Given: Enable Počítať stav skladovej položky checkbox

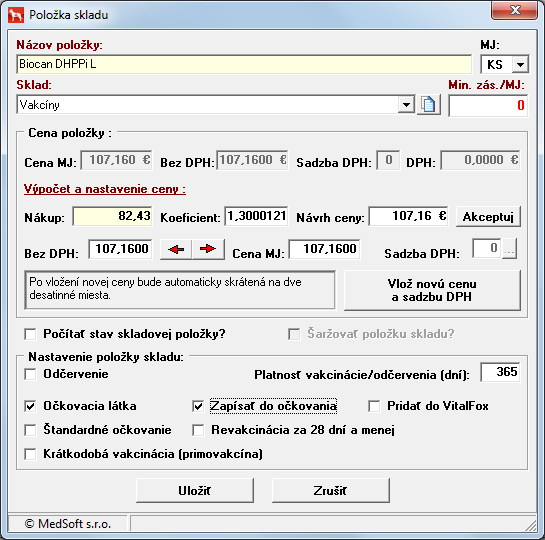Looking at the screenshot, I should click(31, 334).
